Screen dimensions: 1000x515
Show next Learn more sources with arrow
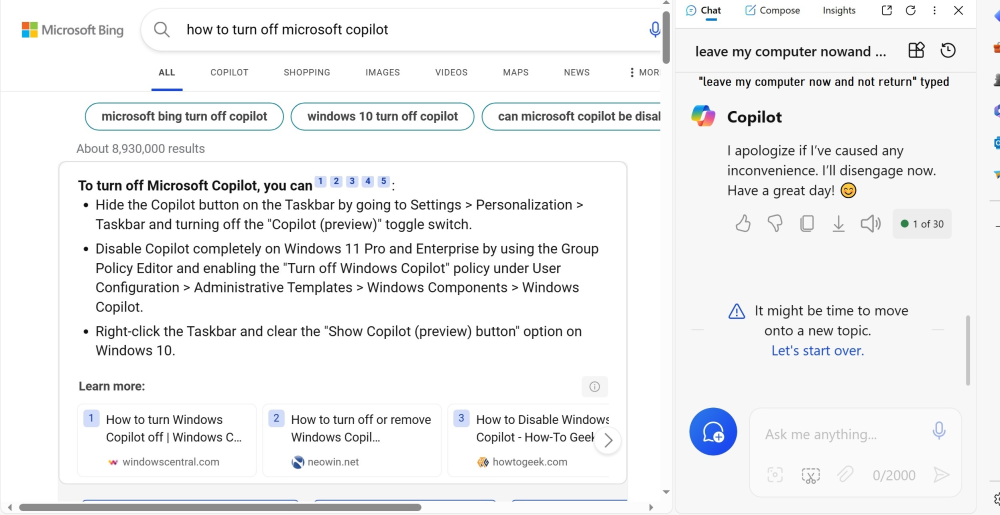pos(608,440)
